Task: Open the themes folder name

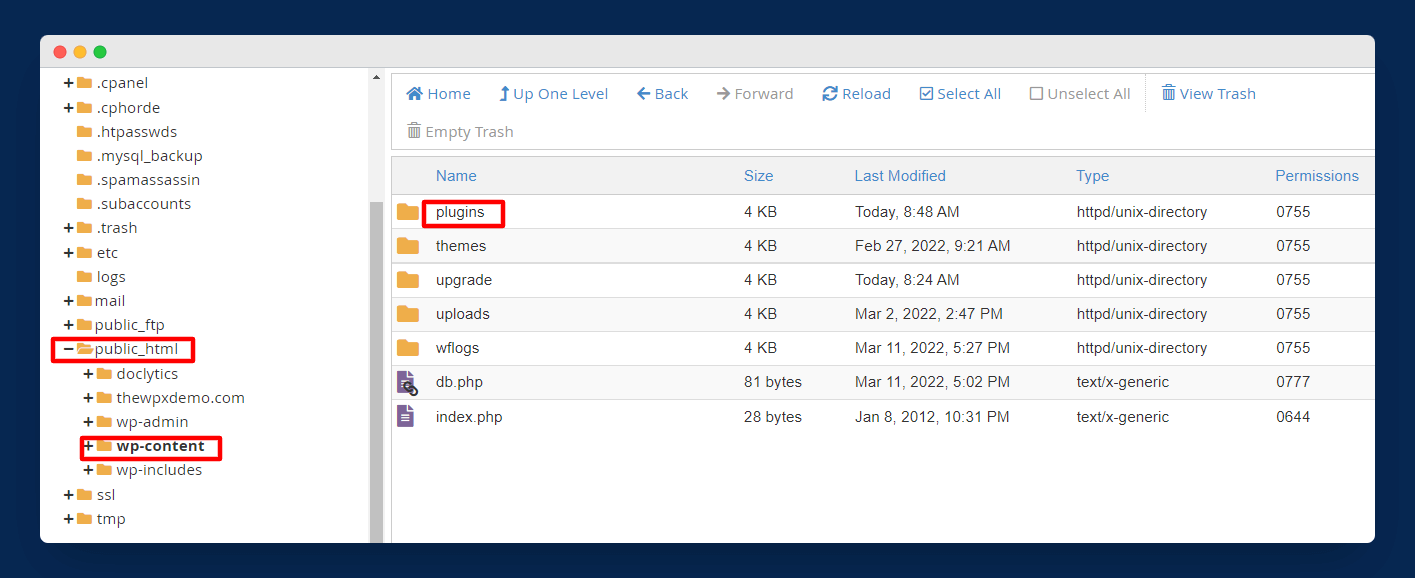Action: tap(461, 246)
